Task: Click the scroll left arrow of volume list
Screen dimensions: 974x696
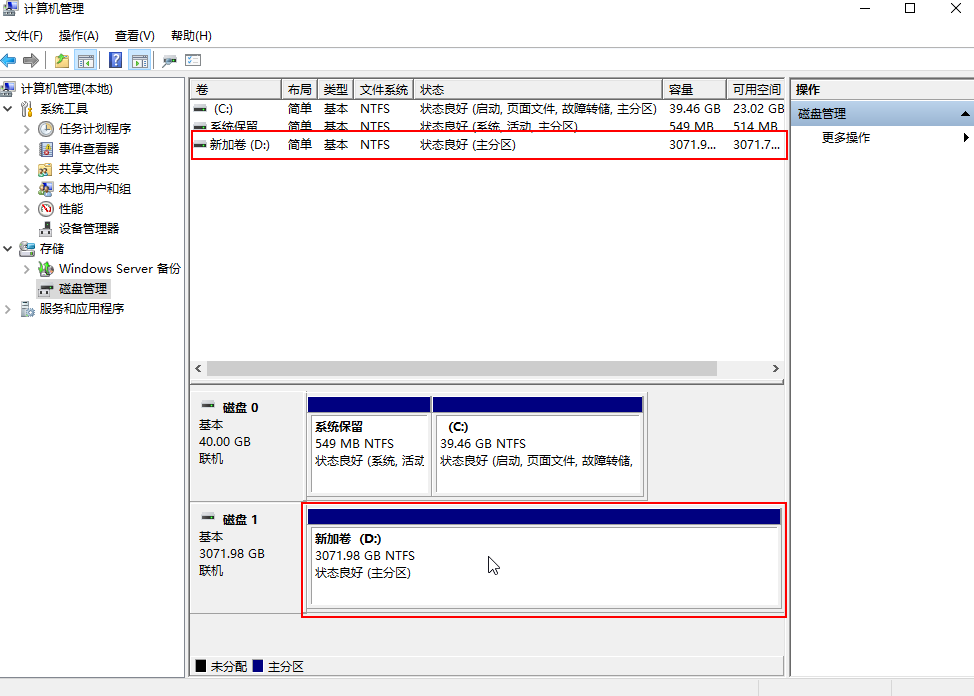Action: (198, 369)
